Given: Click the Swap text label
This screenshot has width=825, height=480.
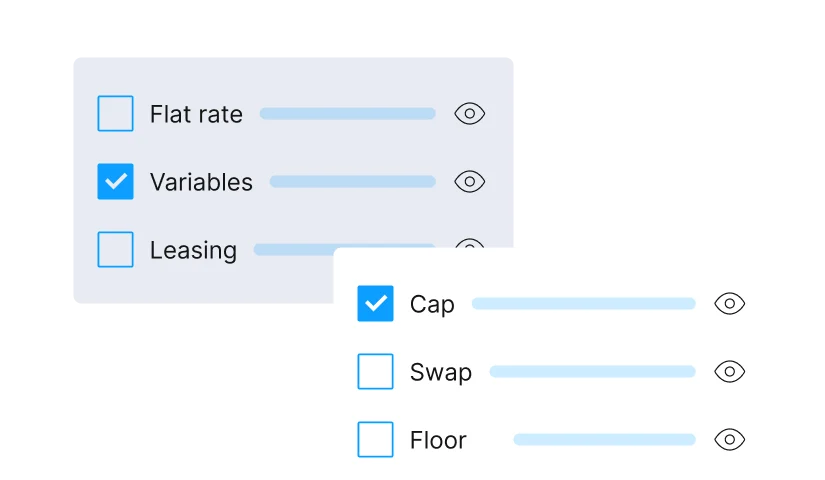Looking at the screenshot, I should pos(440,372).
